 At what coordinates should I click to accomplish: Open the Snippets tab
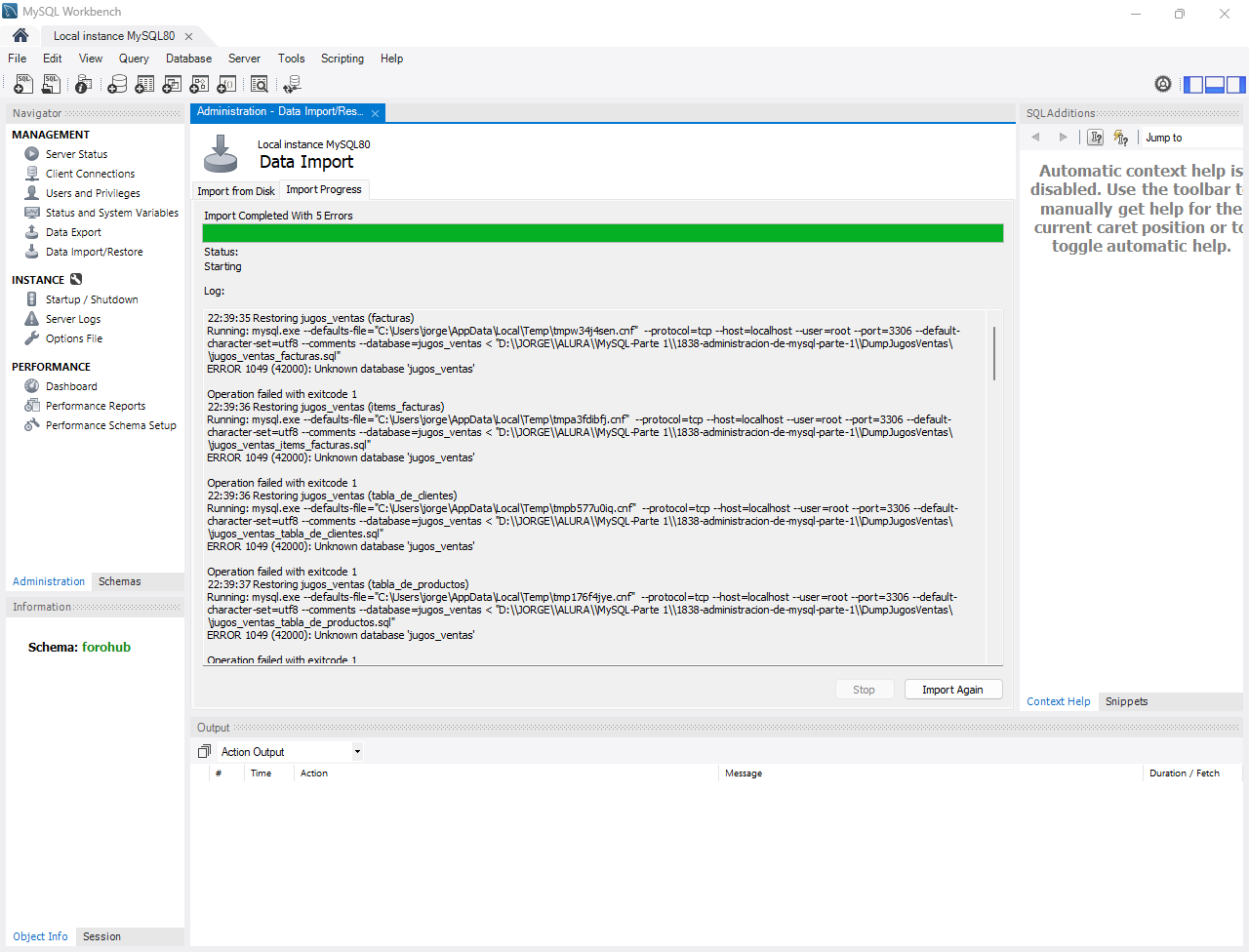pos(1126,701)
